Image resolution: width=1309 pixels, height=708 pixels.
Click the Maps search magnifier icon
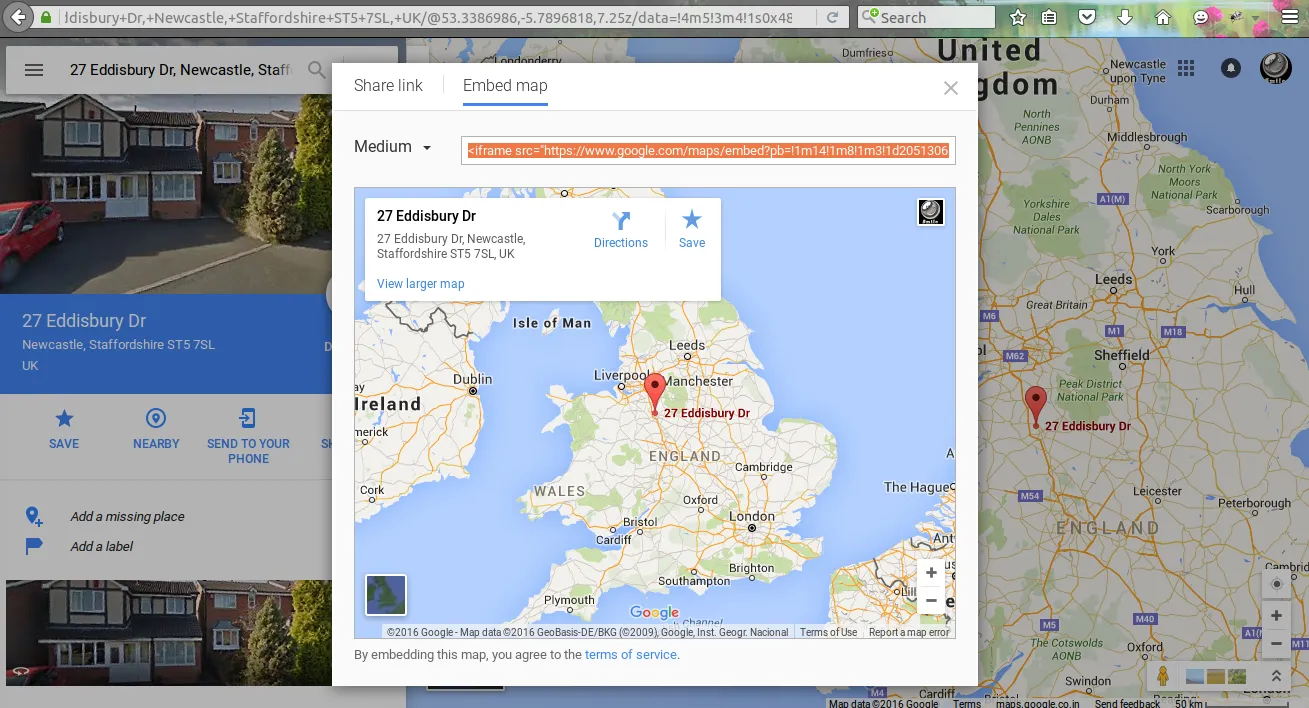(x=316, y=70)
